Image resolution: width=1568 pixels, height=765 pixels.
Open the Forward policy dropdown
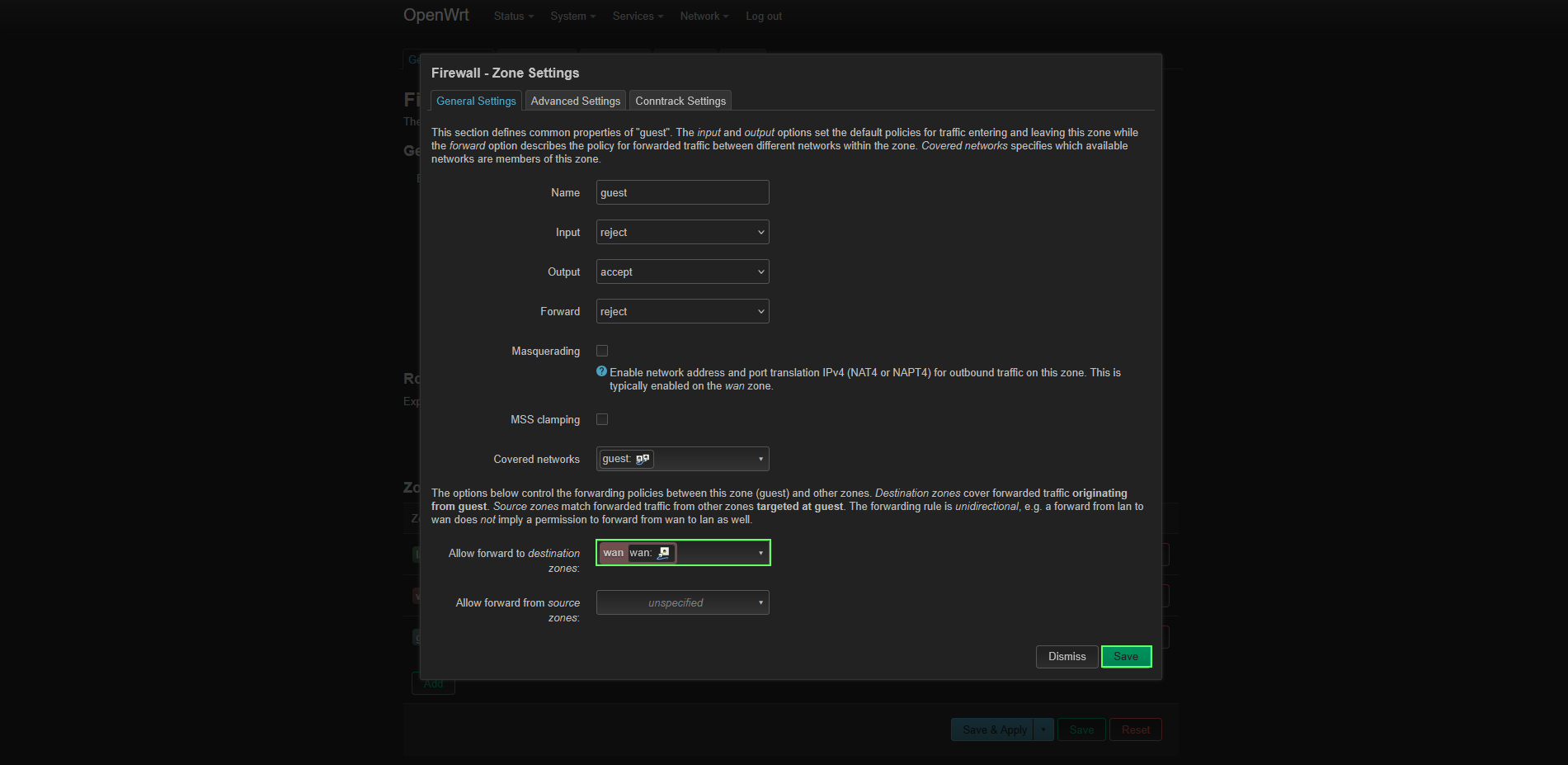click(682, 311)
